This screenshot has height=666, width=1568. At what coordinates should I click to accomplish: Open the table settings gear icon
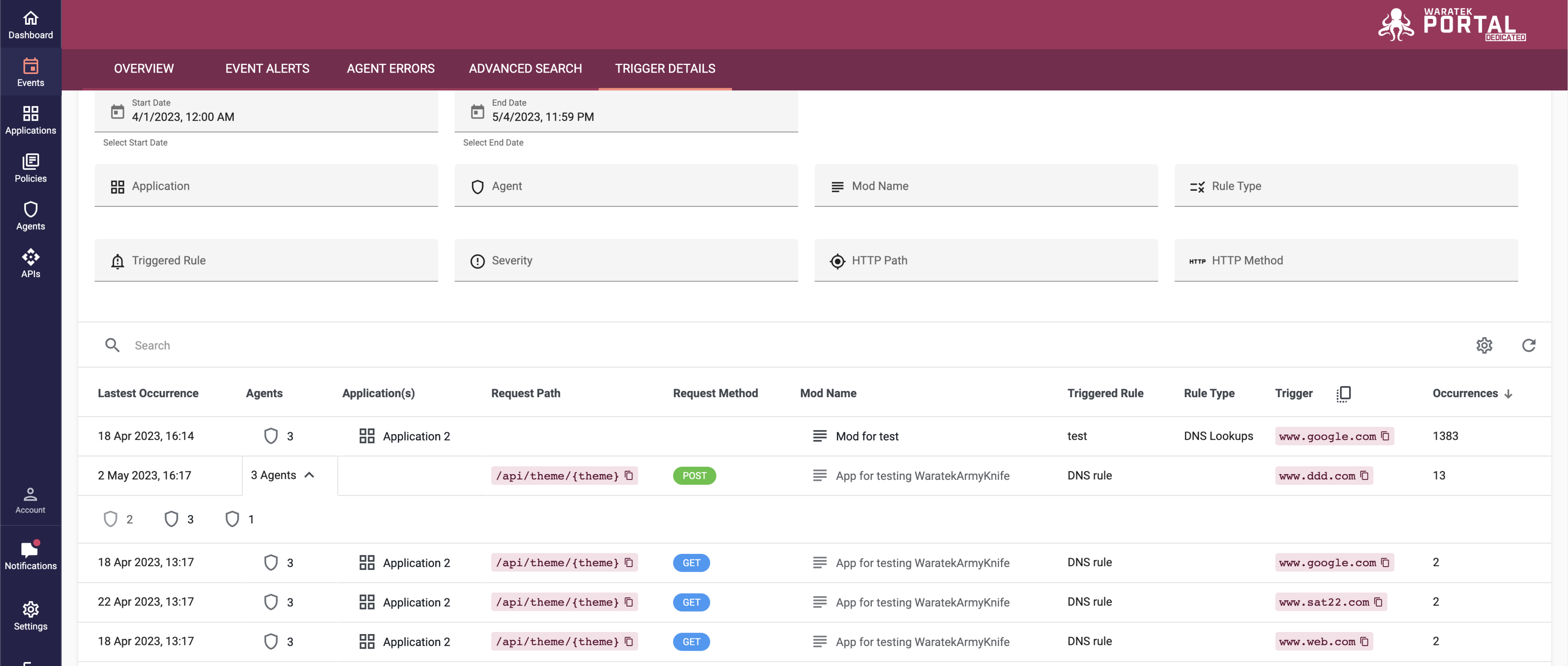(1484, 345)
